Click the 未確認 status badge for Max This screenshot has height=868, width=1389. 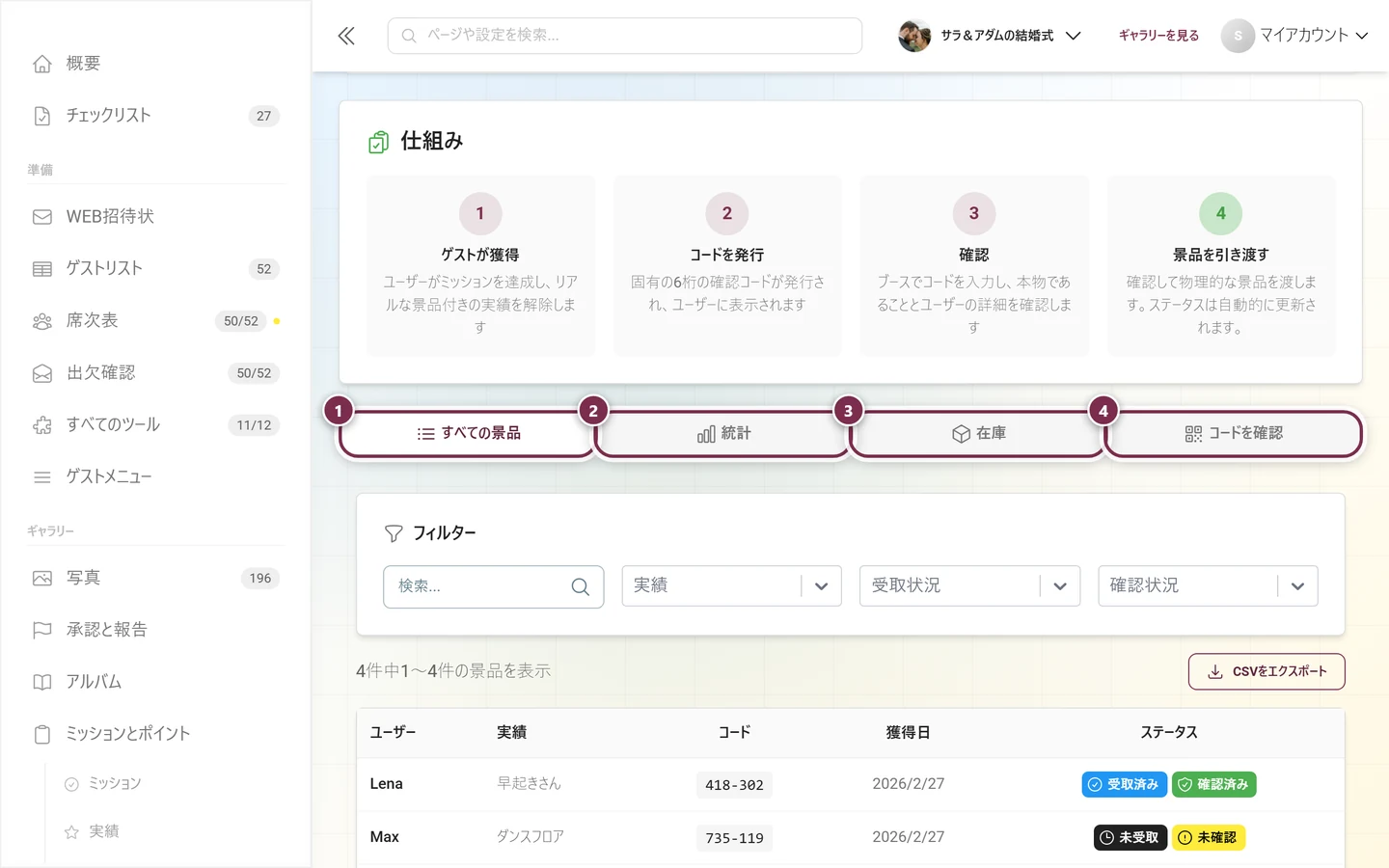[1209, 838]
